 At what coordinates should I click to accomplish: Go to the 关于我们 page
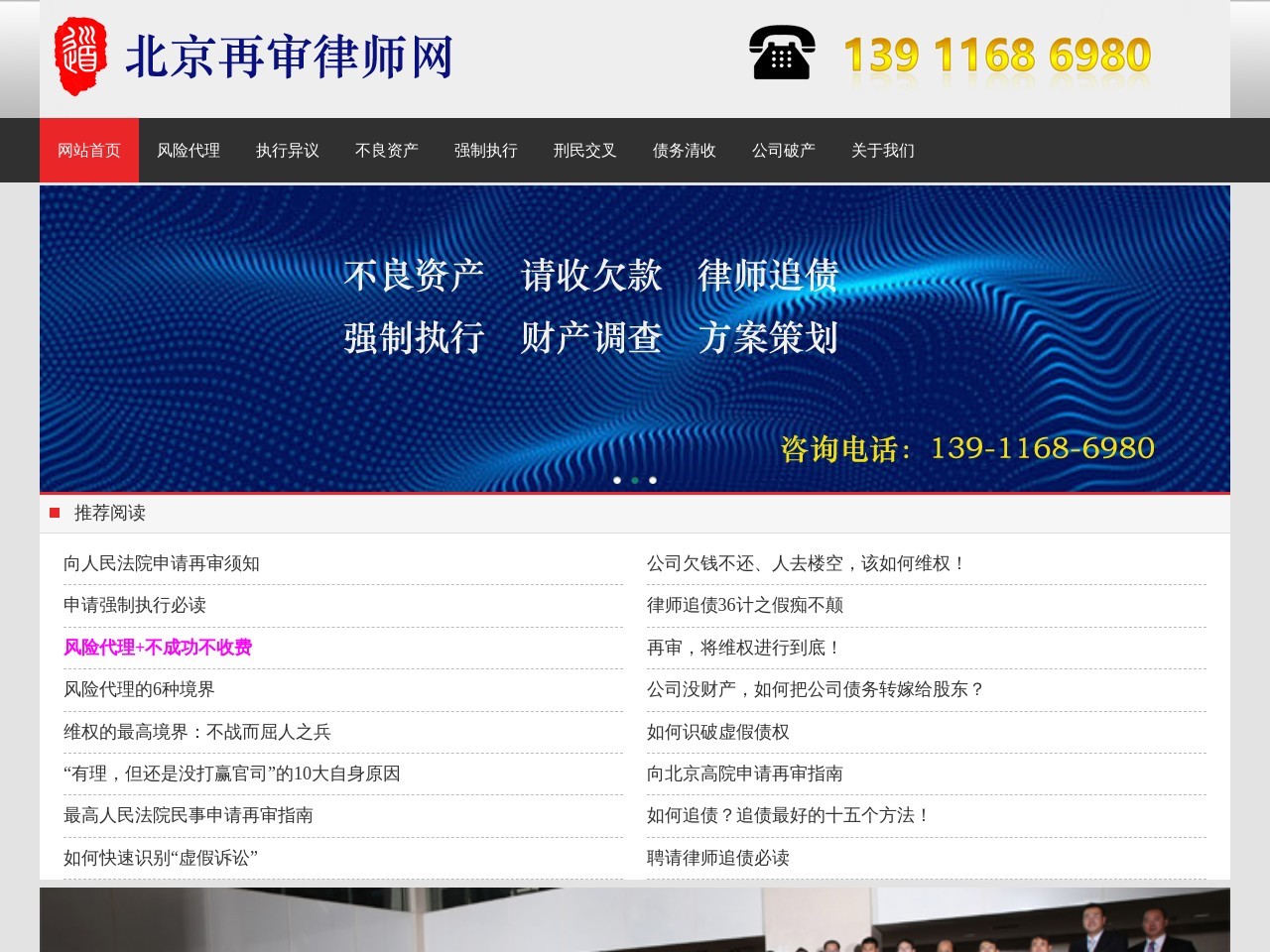[x=883, y=151]
